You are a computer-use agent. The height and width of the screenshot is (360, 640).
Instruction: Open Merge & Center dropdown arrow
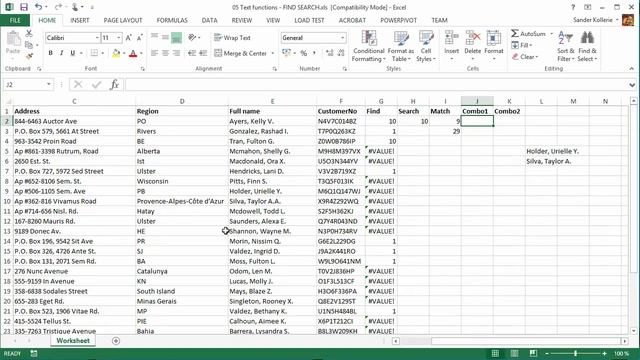tap(273, 53)
